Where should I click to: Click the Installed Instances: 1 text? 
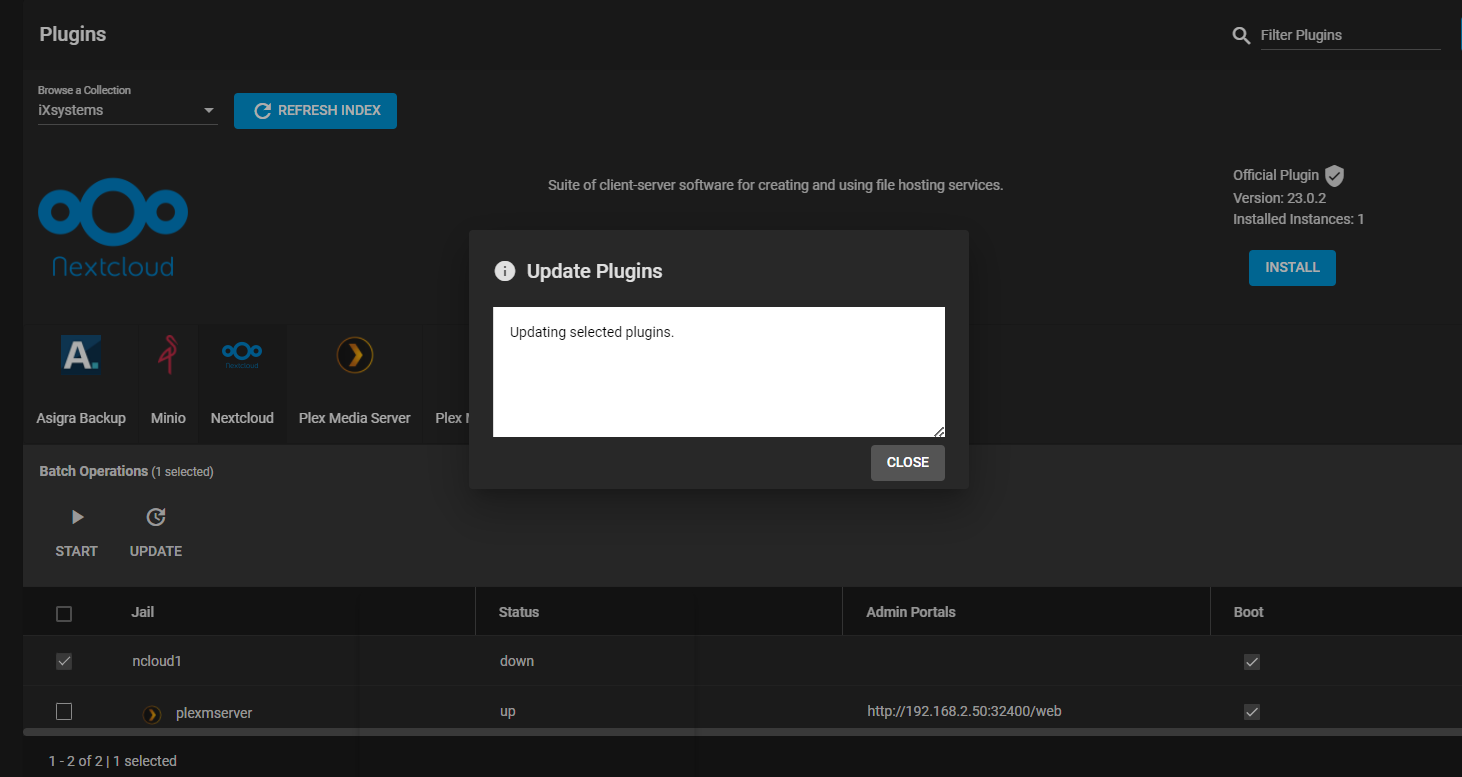point(1299,219)
